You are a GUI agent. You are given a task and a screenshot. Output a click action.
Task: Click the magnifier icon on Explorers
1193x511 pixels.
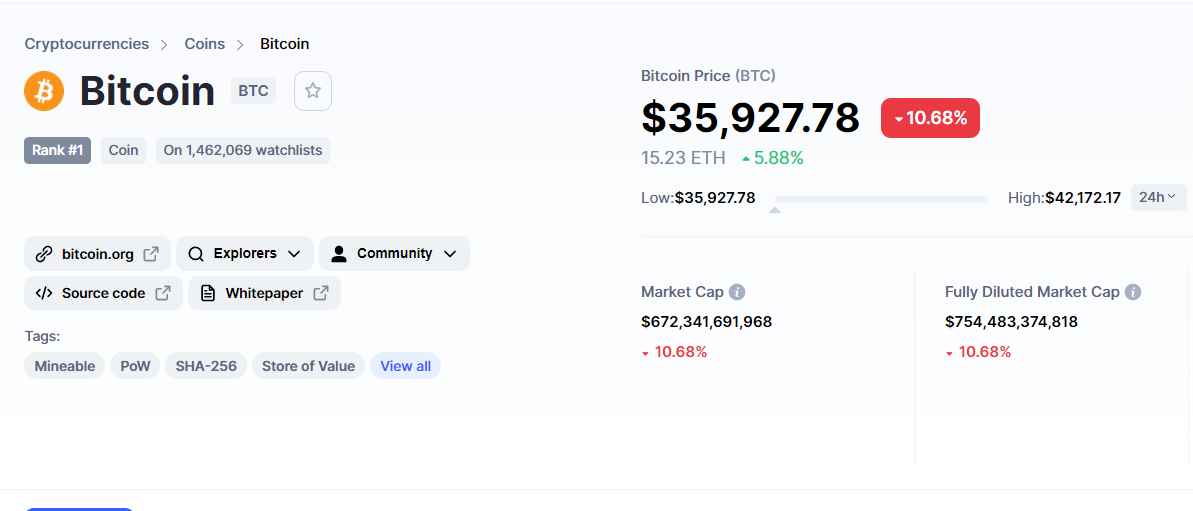point(196,254)
